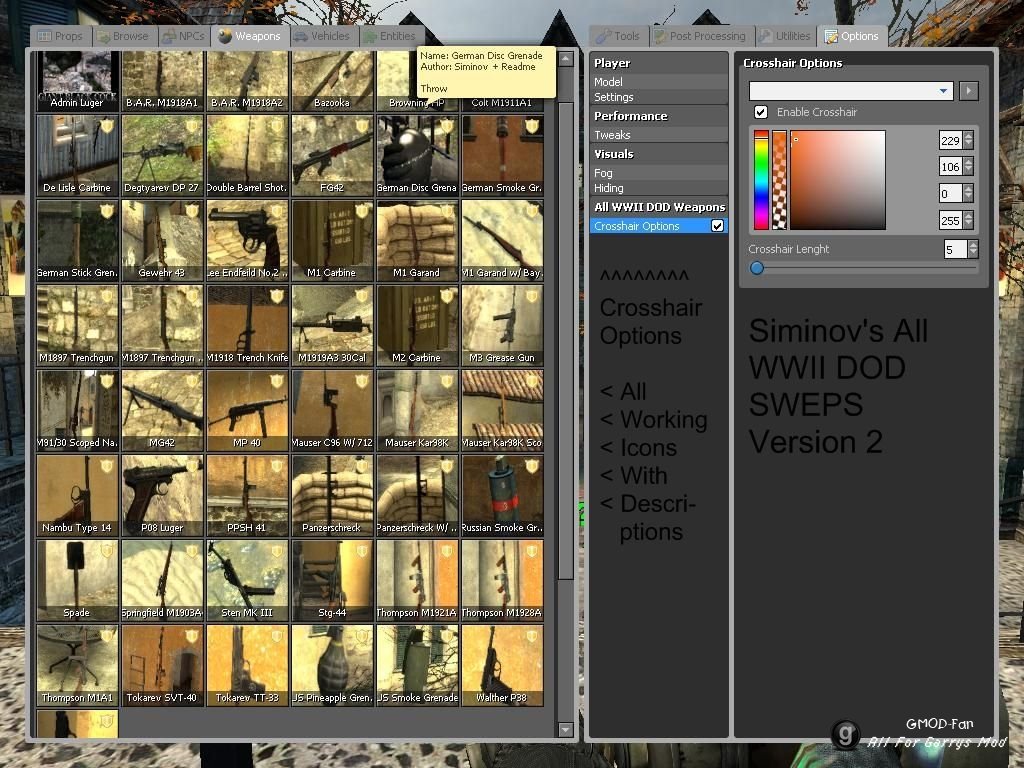
Task: Switch to the Props tab
Action: click(61, 36)
